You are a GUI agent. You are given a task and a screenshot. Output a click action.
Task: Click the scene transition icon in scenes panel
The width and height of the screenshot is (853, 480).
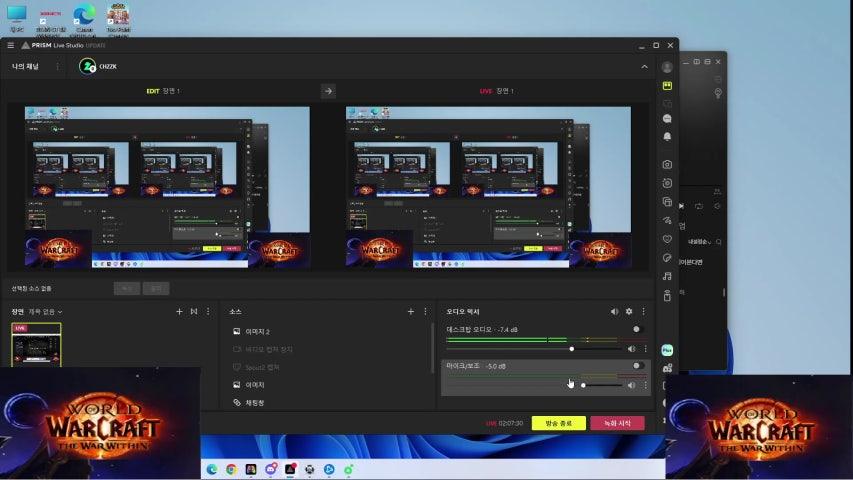pos(194,311)
